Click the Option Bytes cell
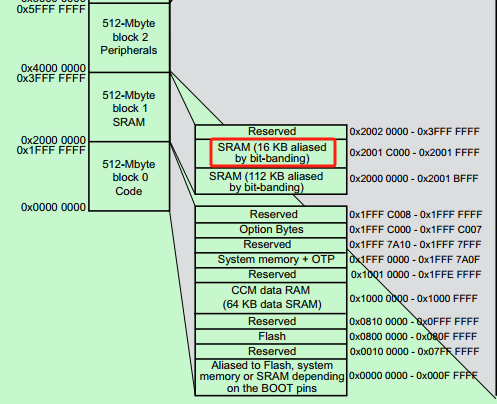This screenshot has width=497, height=404. click(271, 230)
